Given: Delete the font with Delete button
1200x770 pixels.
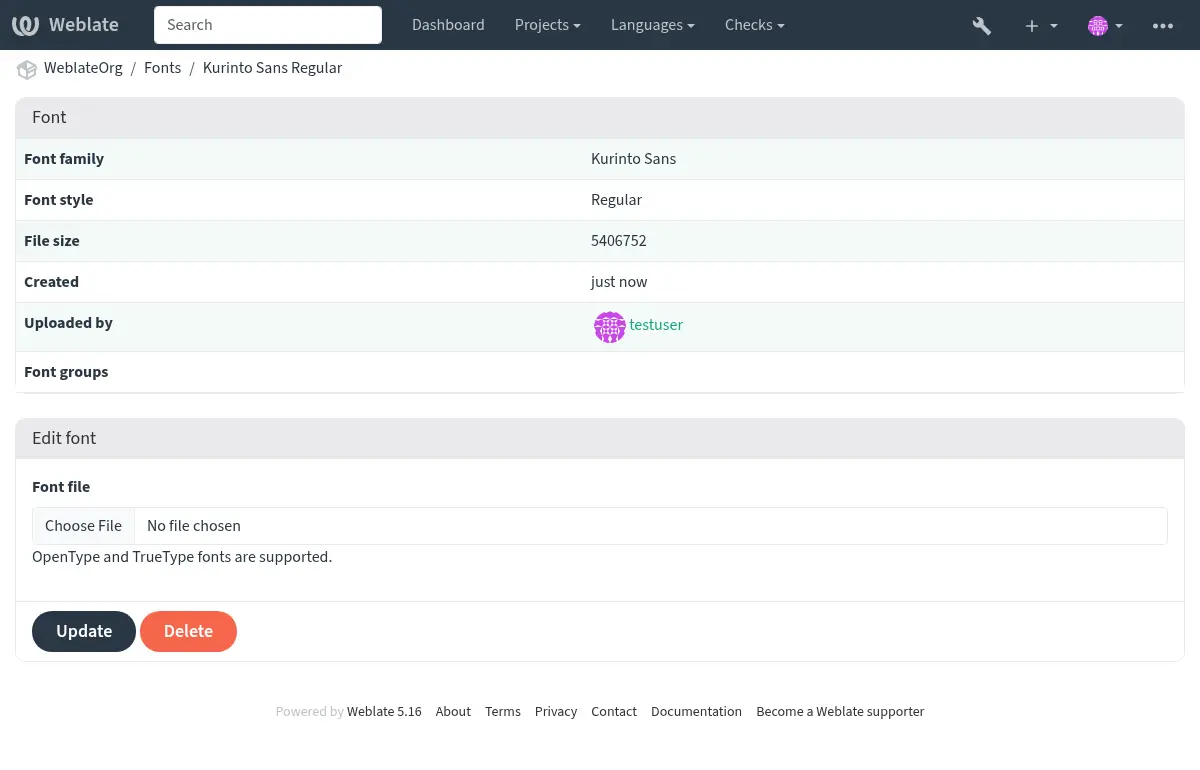Looking at the screenshot, I should [188, 631].
